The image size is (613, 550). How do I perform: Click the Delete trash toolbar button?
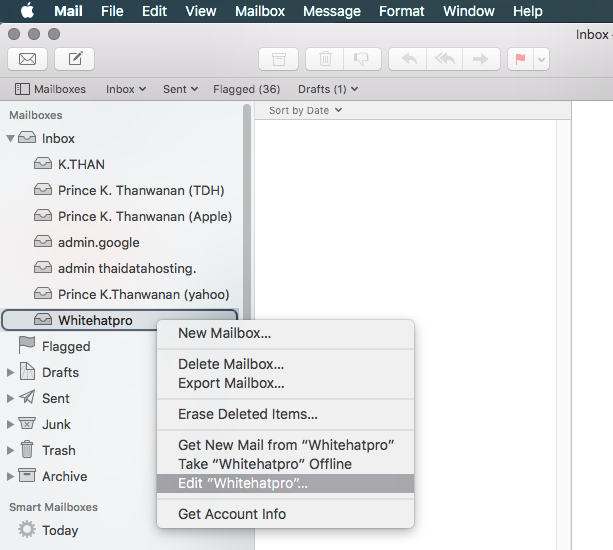coord(325,59)
